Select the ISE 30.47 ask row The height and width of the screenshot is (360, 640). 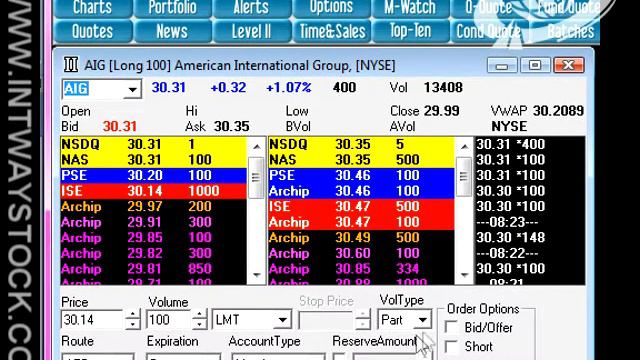pos(361,207)
